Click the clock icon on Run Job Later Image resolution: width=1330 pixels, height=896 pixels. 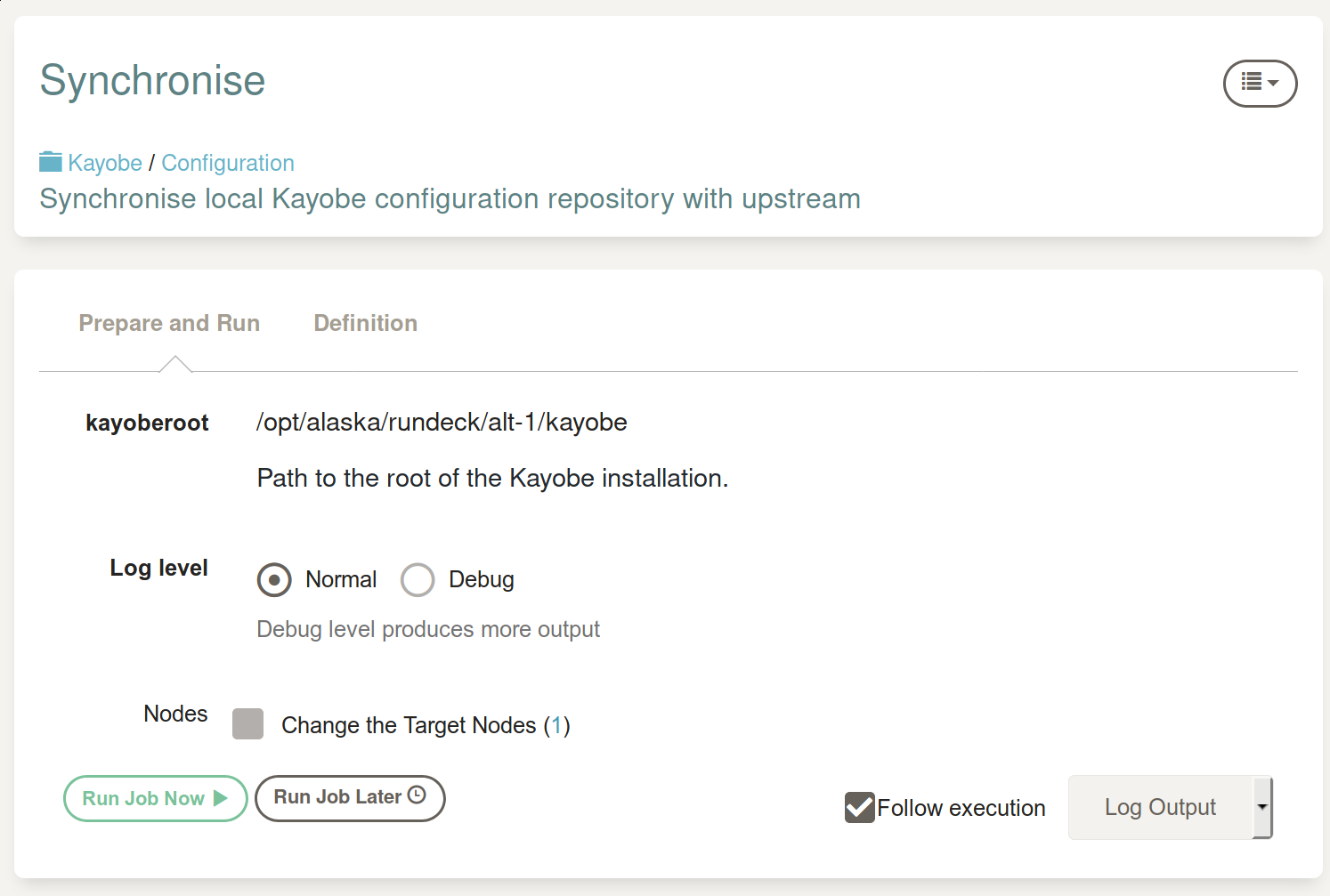[x=417, y=795]
